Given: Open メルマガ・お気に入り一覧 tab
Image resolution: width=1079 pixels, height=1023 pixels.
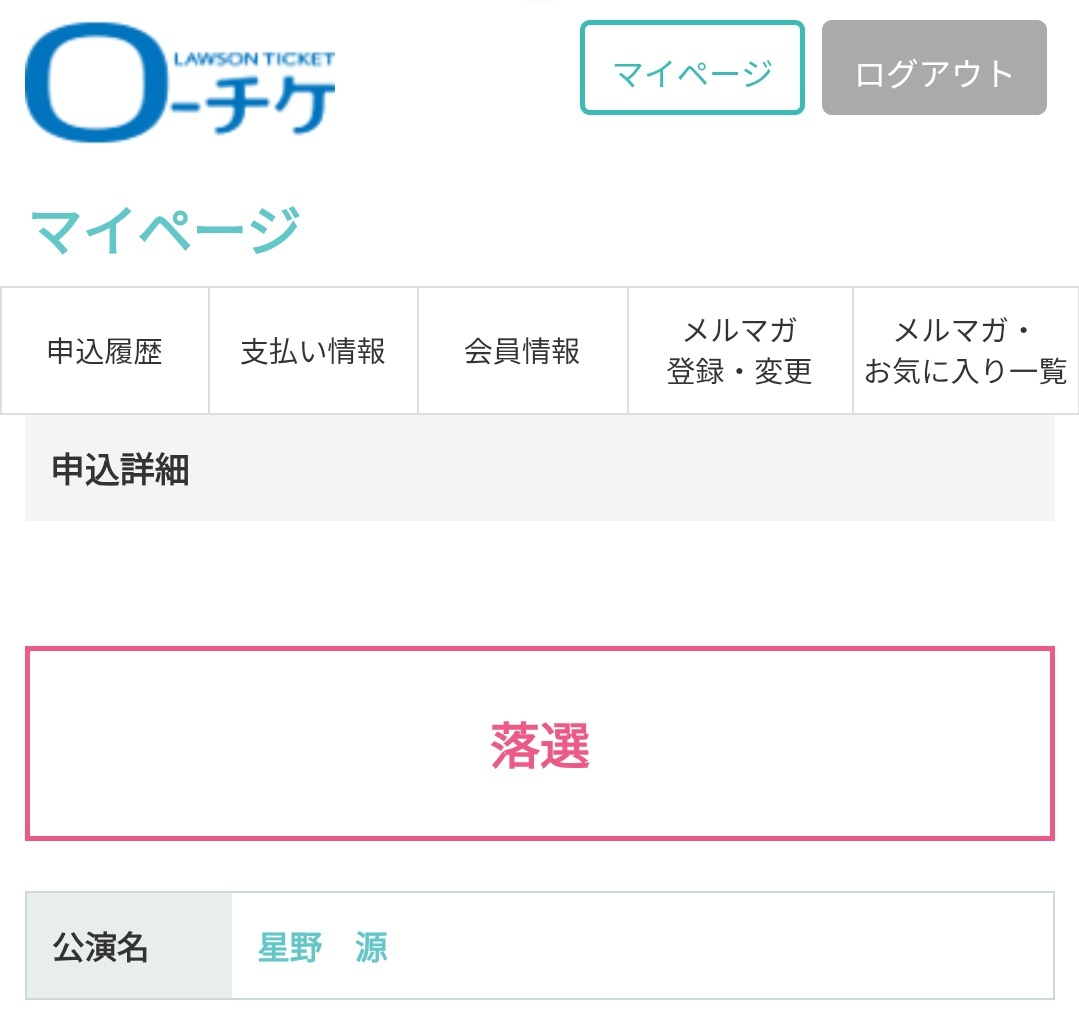Looking at the screenshot, I should coord(965,351).
